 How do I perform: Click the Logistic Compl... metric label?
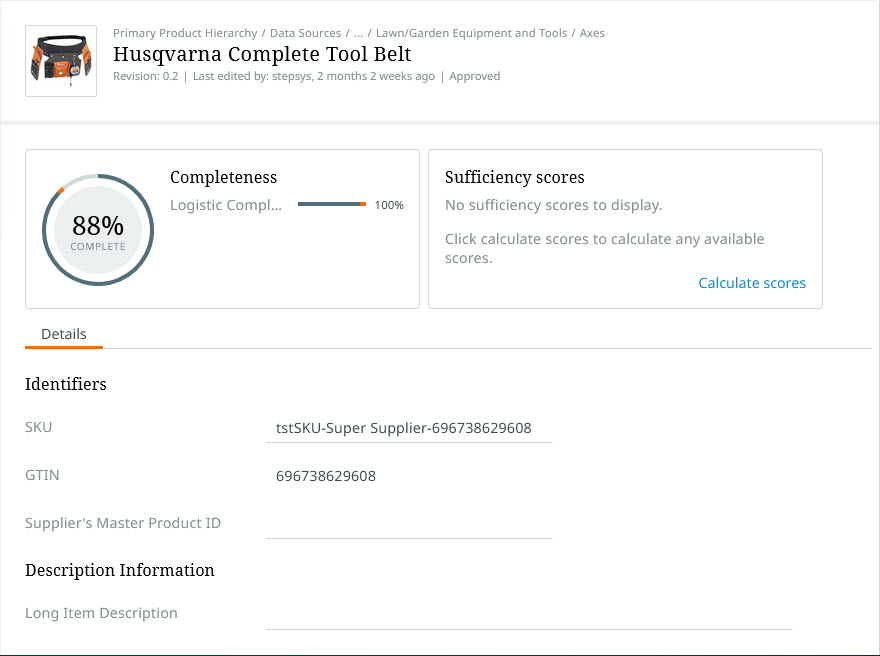click(x=226, y=205)
